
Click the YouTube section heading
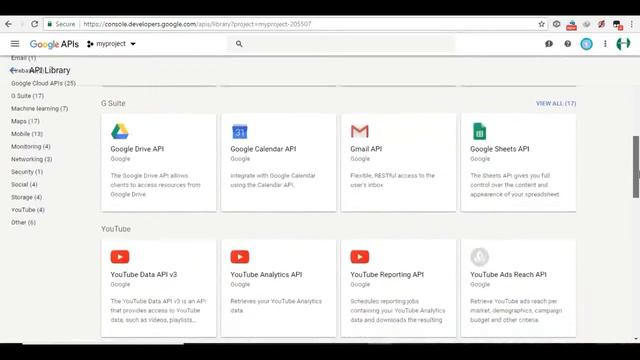(116, 229)
